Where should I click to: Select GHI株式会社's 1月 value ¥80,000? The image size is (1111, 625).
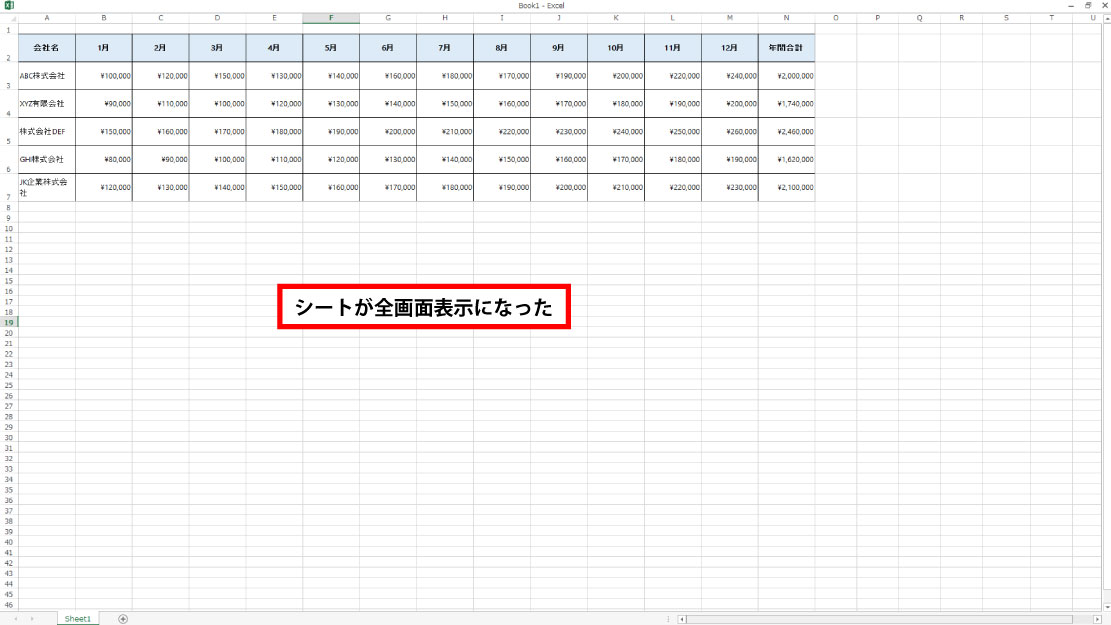[x=103, y=159]
